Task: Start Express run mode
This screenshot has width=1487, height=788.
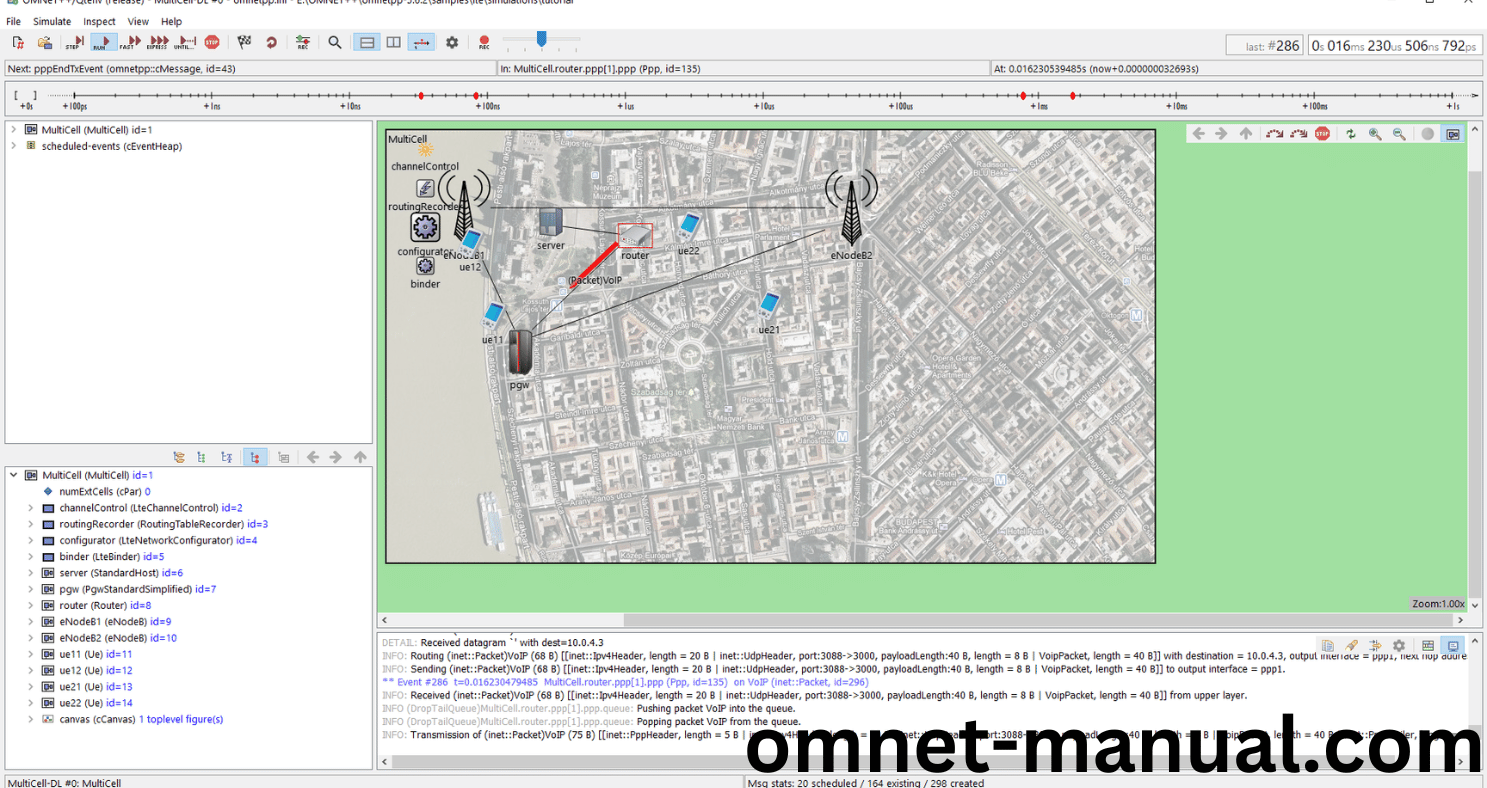Action: (157, 42)
